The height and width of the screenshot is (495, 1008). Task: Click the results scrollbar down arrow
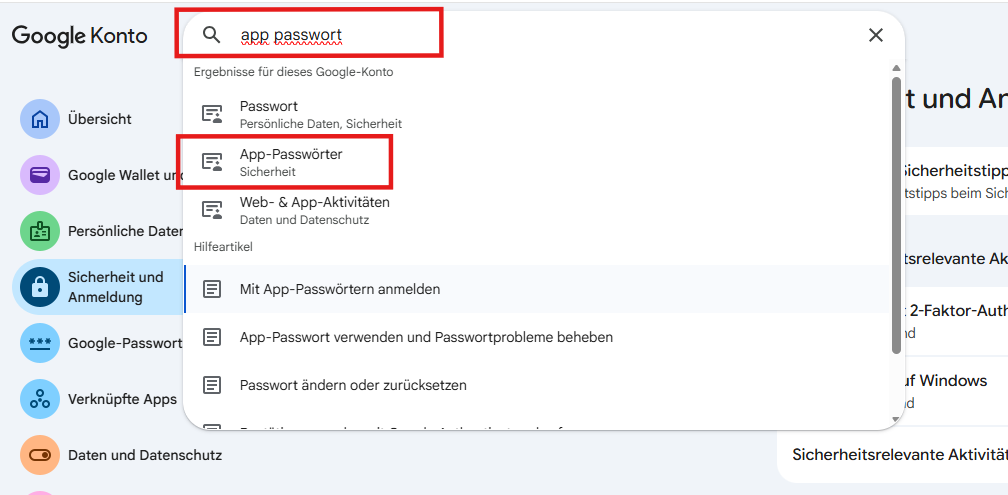(x=896, y=420)
